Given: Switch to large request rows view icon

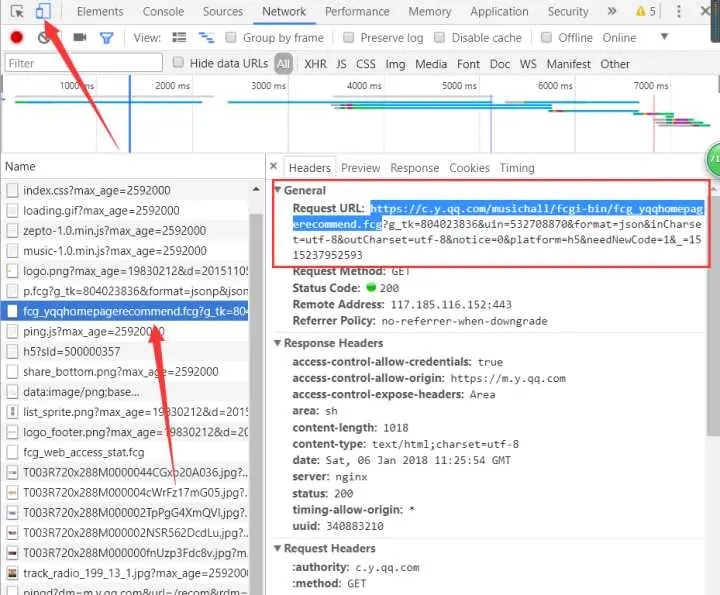Looking at the screenshot, I should tap(179, 38).
